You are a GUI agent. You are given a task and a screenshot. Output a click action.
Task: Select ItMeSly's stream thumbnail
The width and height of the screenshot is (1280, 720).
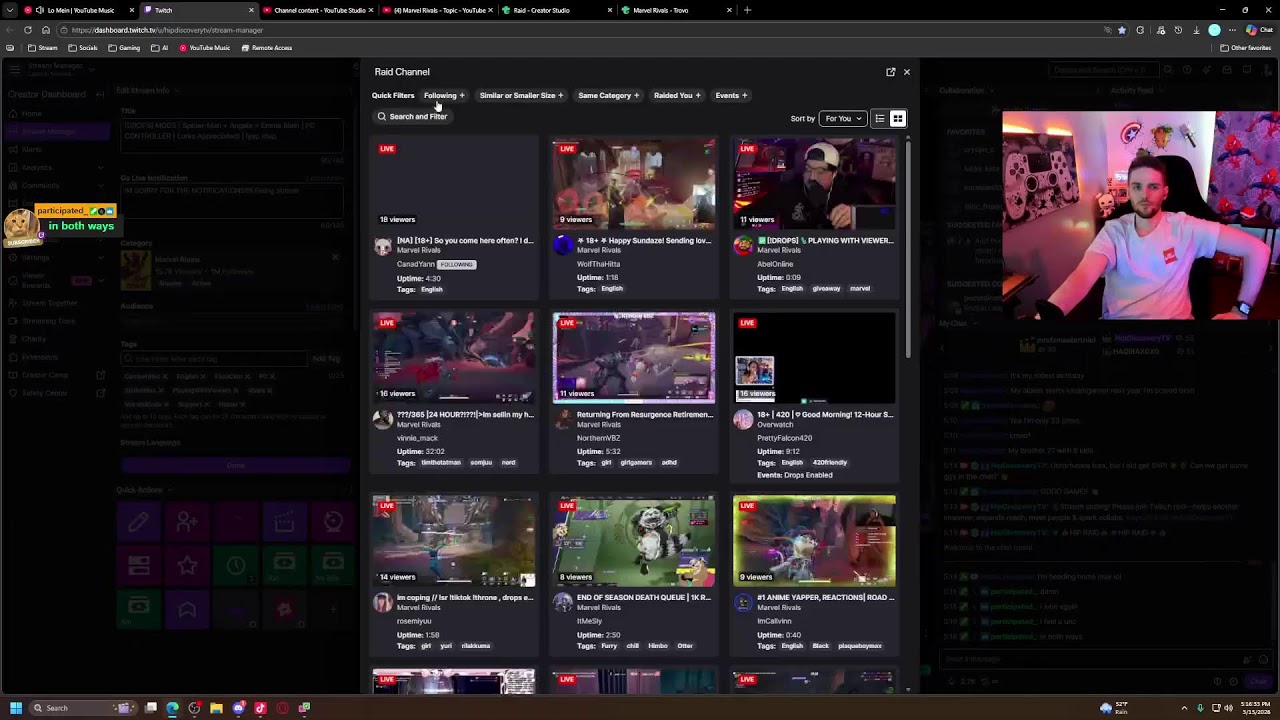pyautogui.click(x=634, y=541)
